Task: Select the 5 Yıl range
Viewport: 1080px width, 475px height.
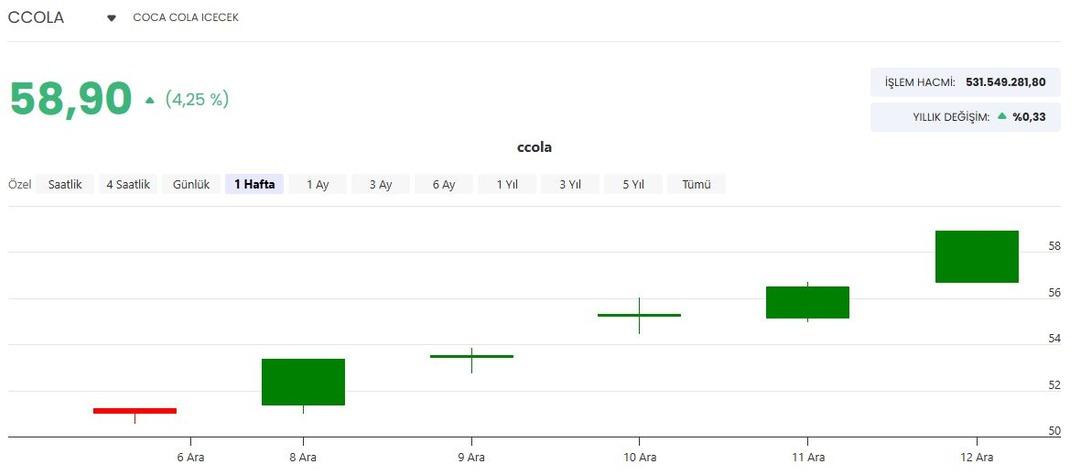Action: [x=632, y=184]
